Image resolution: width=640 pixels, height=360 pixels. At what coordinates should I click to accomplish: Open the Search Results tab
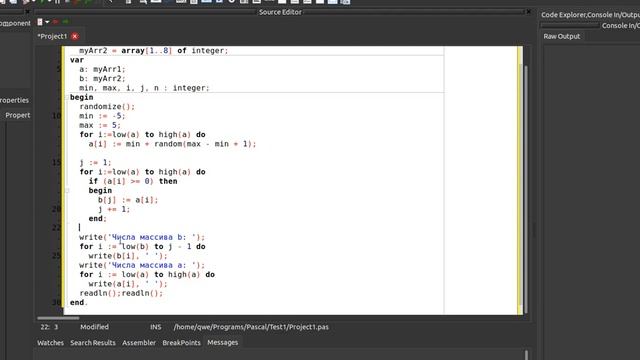pyautogui.click(x=93, y=343)
